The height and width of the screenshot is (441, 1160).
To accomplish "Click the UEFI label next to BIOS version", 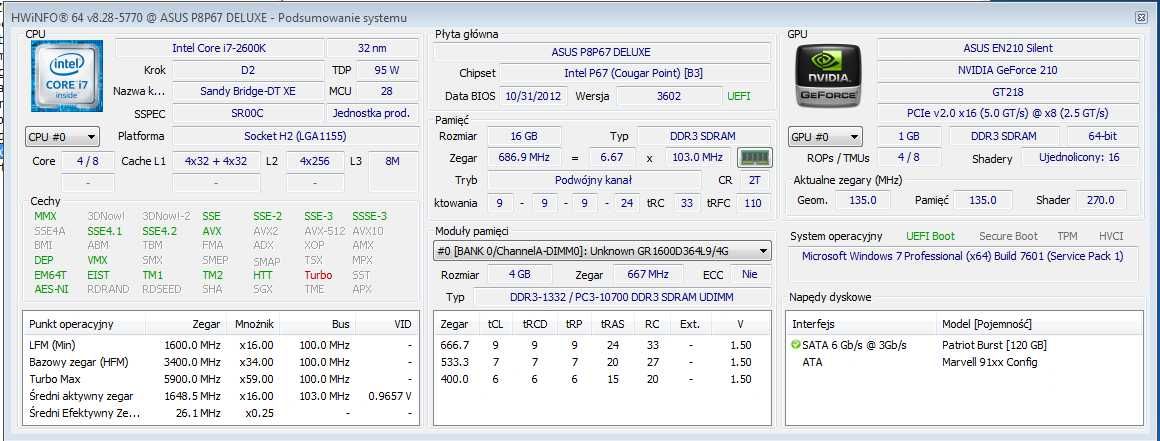I will [738, 95].
